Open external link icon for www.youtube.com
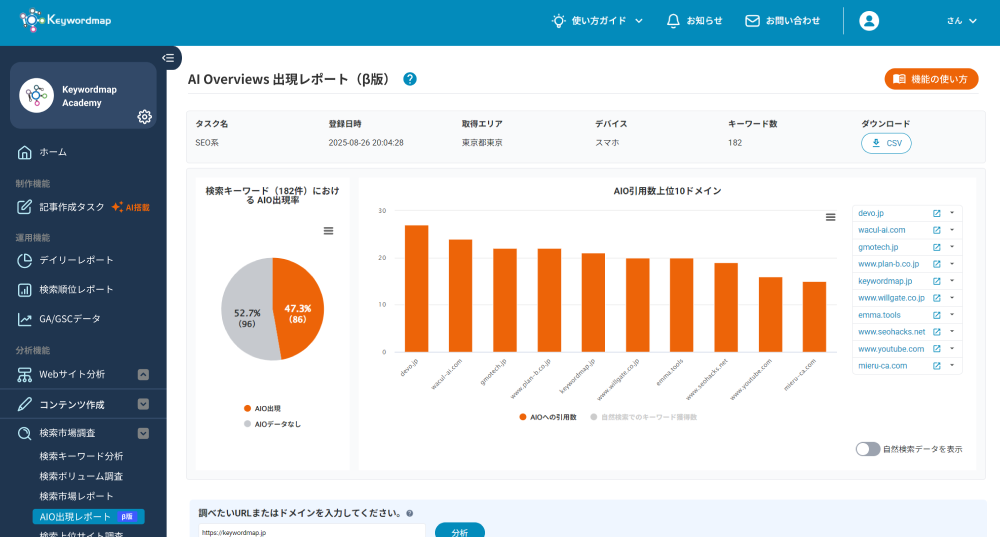 pos(937,349)
